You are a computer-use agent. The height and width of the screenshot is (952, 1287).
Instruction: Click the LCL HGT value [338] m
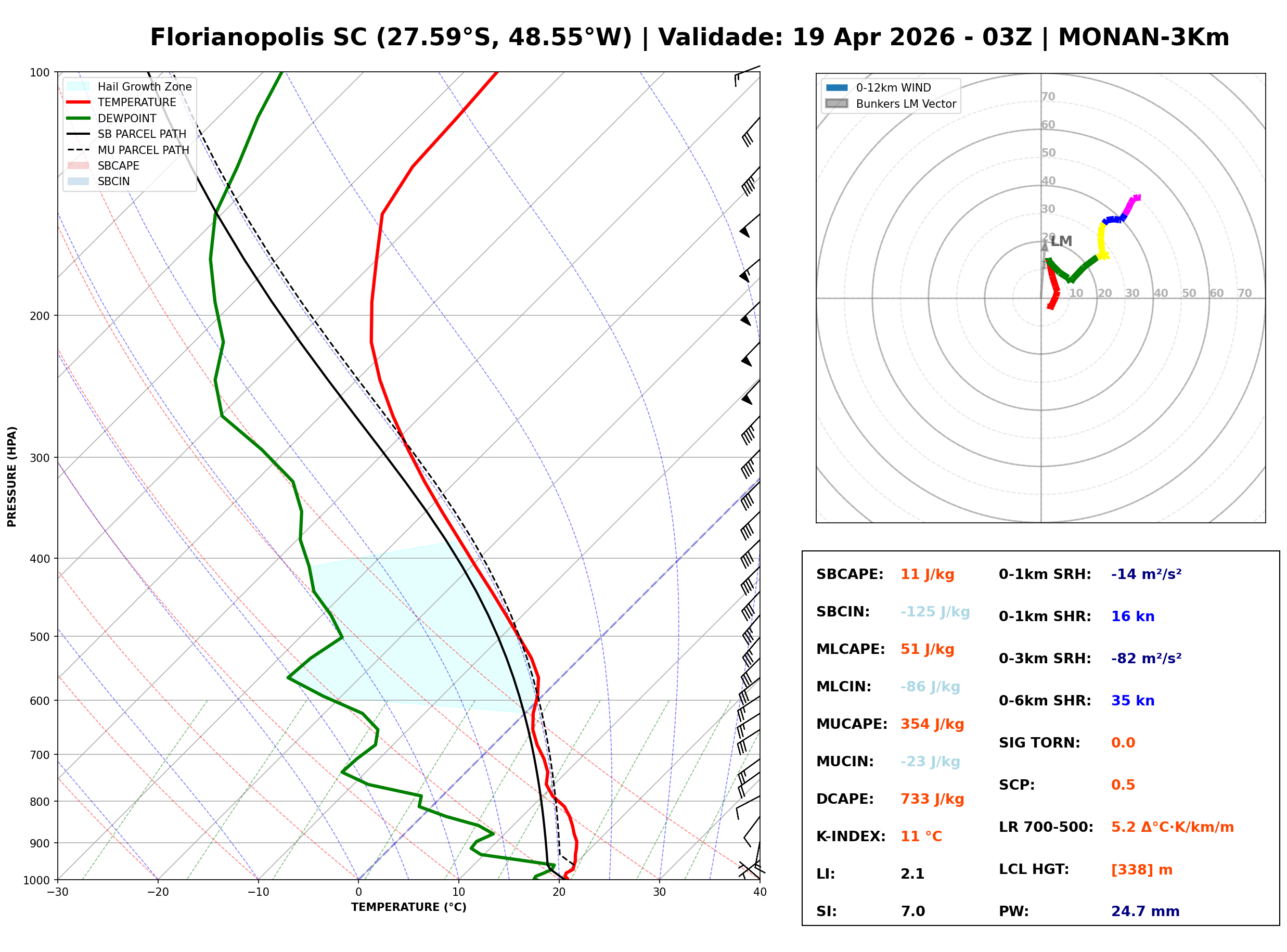pos(1142,870)
